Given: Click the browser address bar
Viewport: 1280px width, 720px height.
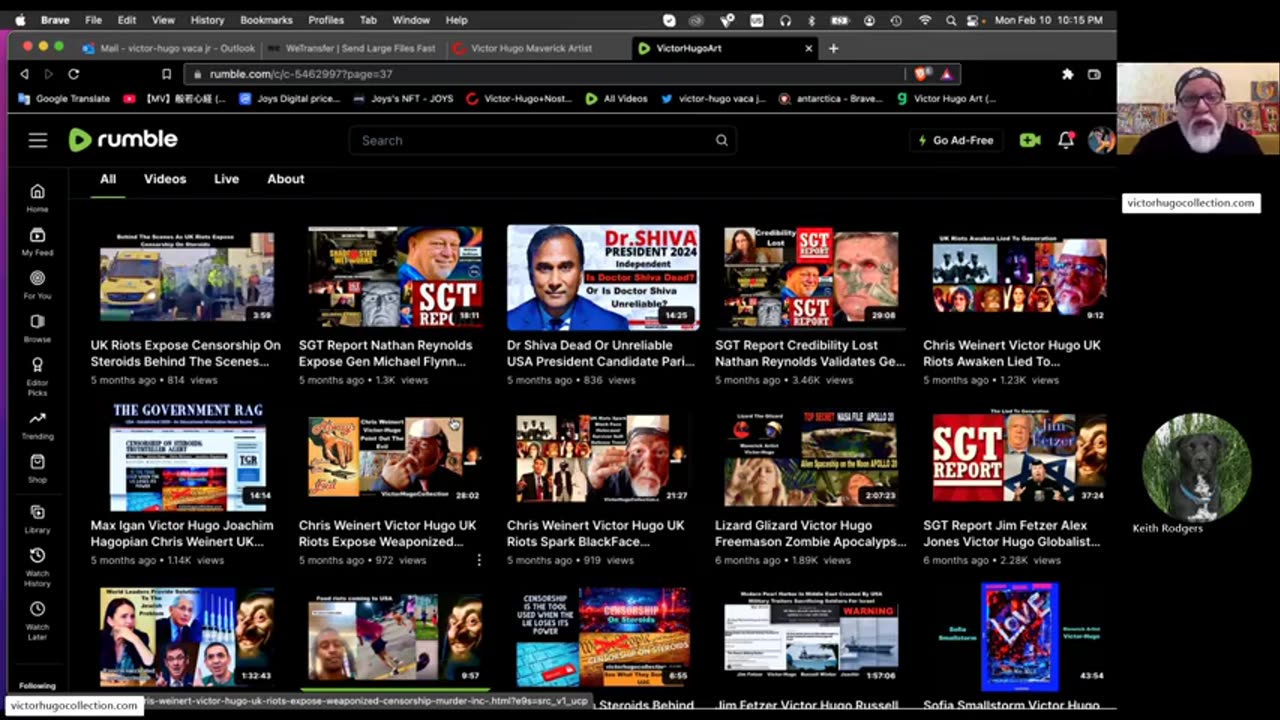Looking at the screenshot, I should [x=545, y=74].
